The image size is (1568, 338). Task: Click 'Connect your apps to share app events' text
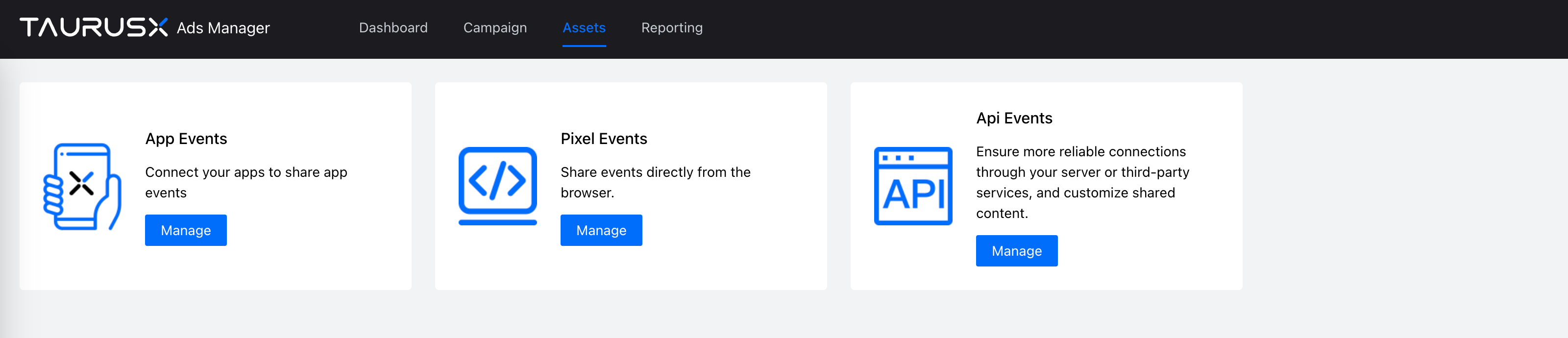pyautogui.click(x=246, y=182)
